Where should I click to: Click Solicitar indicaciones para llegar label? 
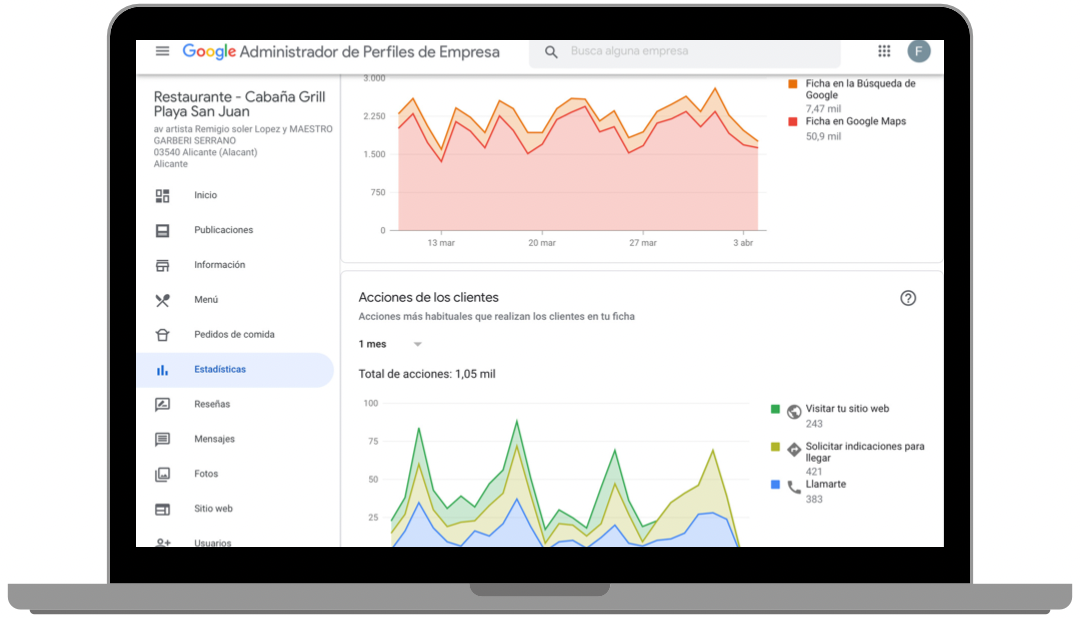[865, 452]
